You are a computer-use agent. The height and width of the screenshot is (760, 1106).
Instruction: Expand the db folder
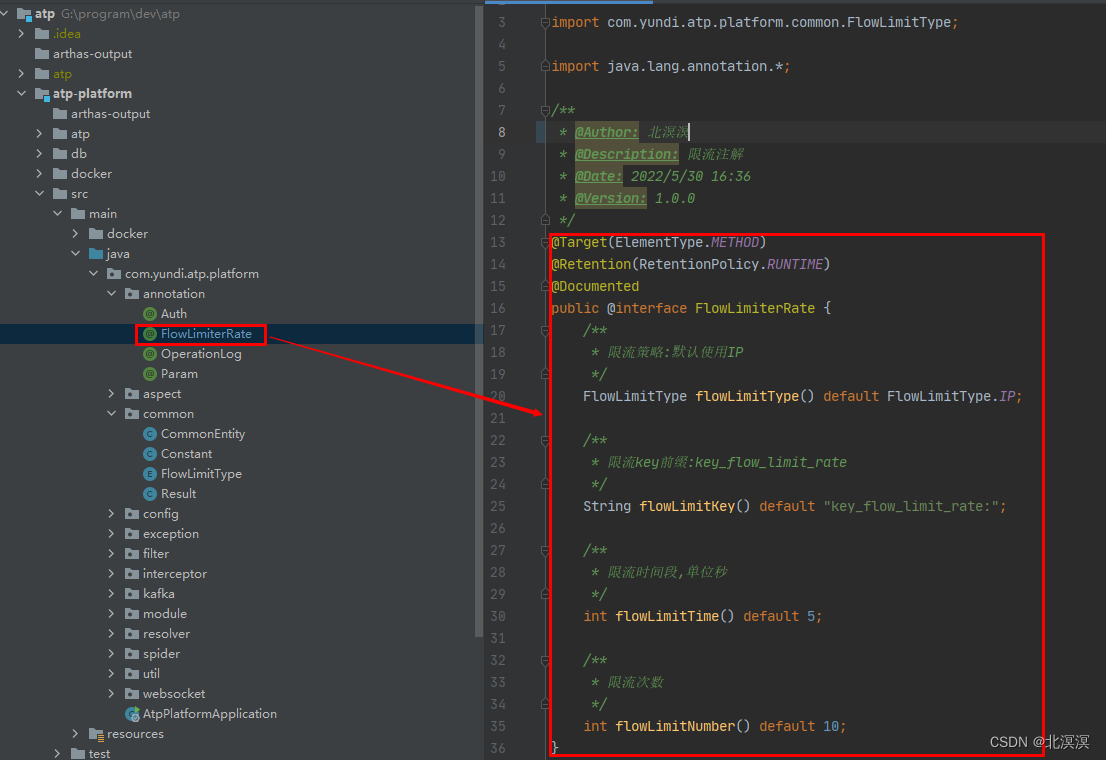(x=40, y=153)
